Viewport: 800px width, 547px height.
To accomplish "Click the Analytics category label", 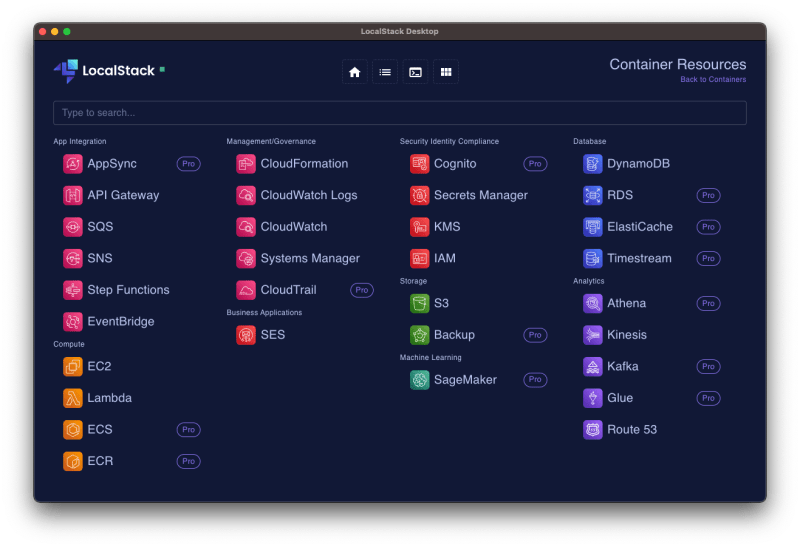I will coord(588,281).
